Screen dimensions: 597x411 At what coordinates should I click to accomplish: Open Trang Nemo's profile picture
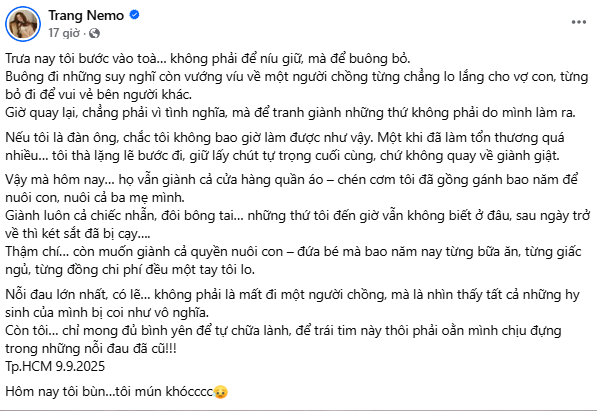click(23, 24)
